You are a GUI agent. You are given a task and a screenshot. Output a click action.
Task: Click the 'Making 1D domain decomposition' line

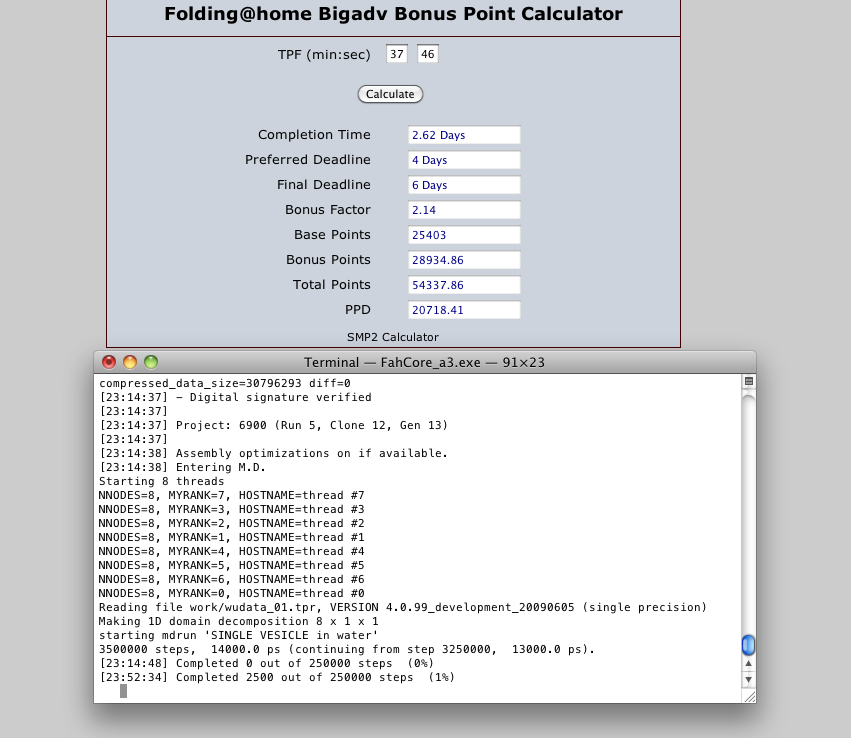(238, 621)
